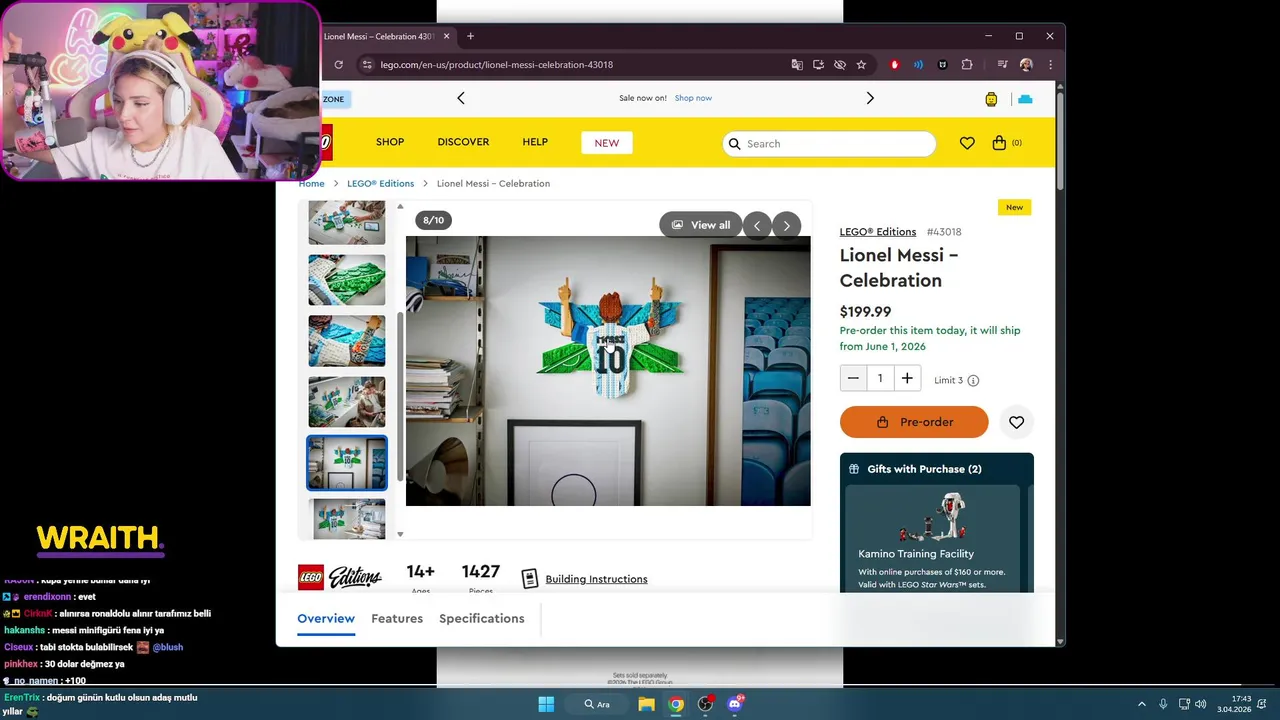This screenshot has height=720, width=1280.
Task: Open the red hand ad-blocker extension
Action: pyautogui.click(x=894, y=65)
